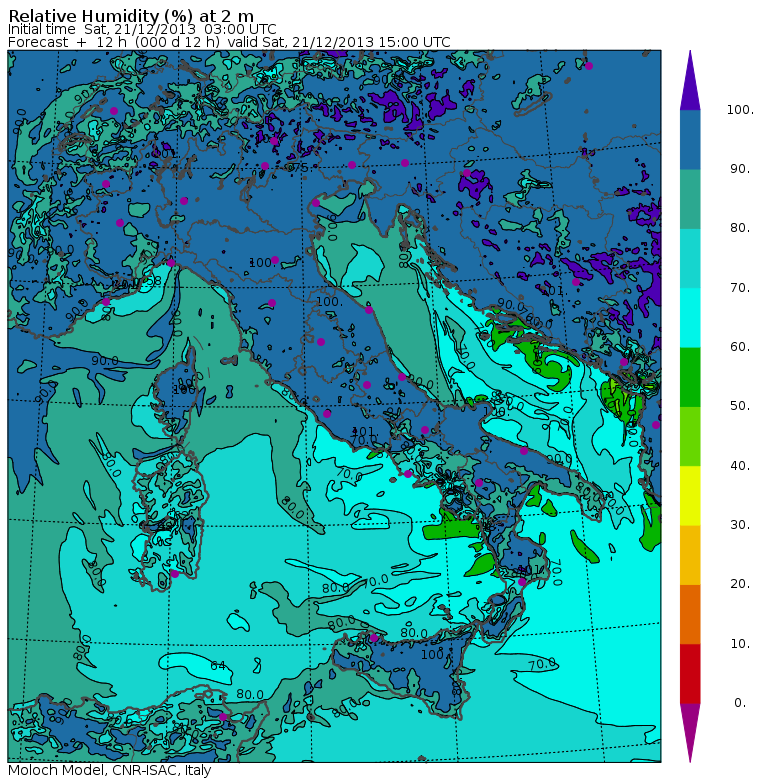Image resolution: width=760 pixels, height=784 pixels.
Task: Pick the red 0–10 segment of the color bar
Action: point(690,674)
